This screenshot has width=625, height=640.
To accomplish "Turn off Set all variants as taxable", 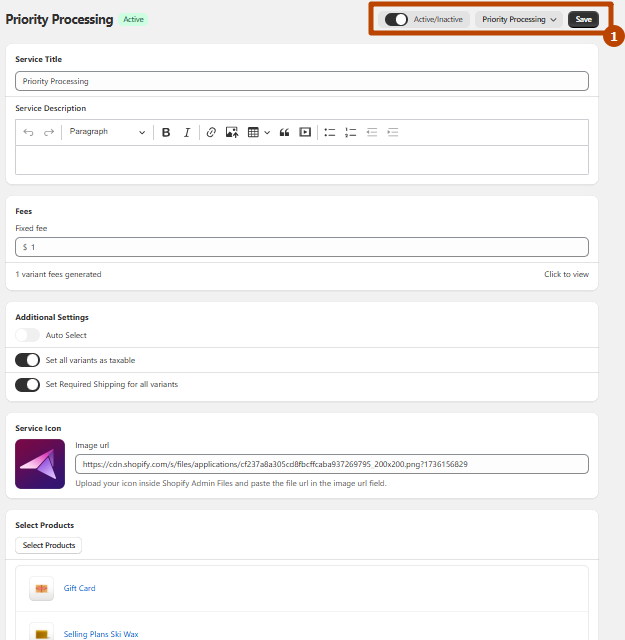I will point(28,360).
